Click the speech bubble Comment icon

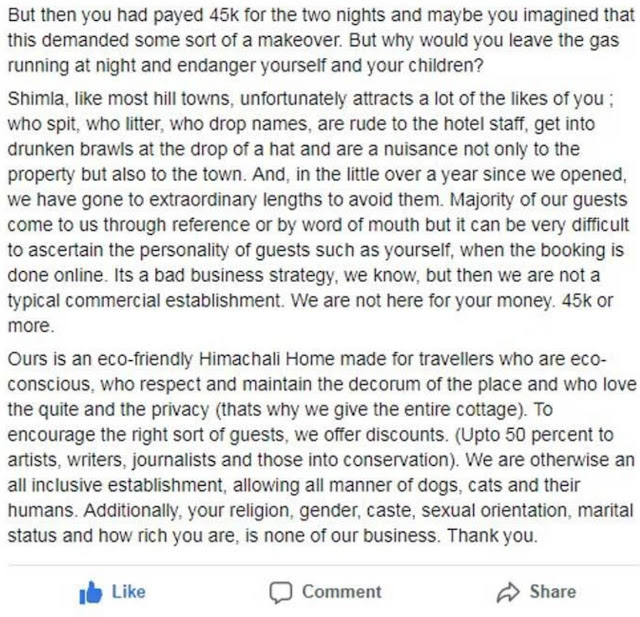pyautogui.click(x=282, y=592)
